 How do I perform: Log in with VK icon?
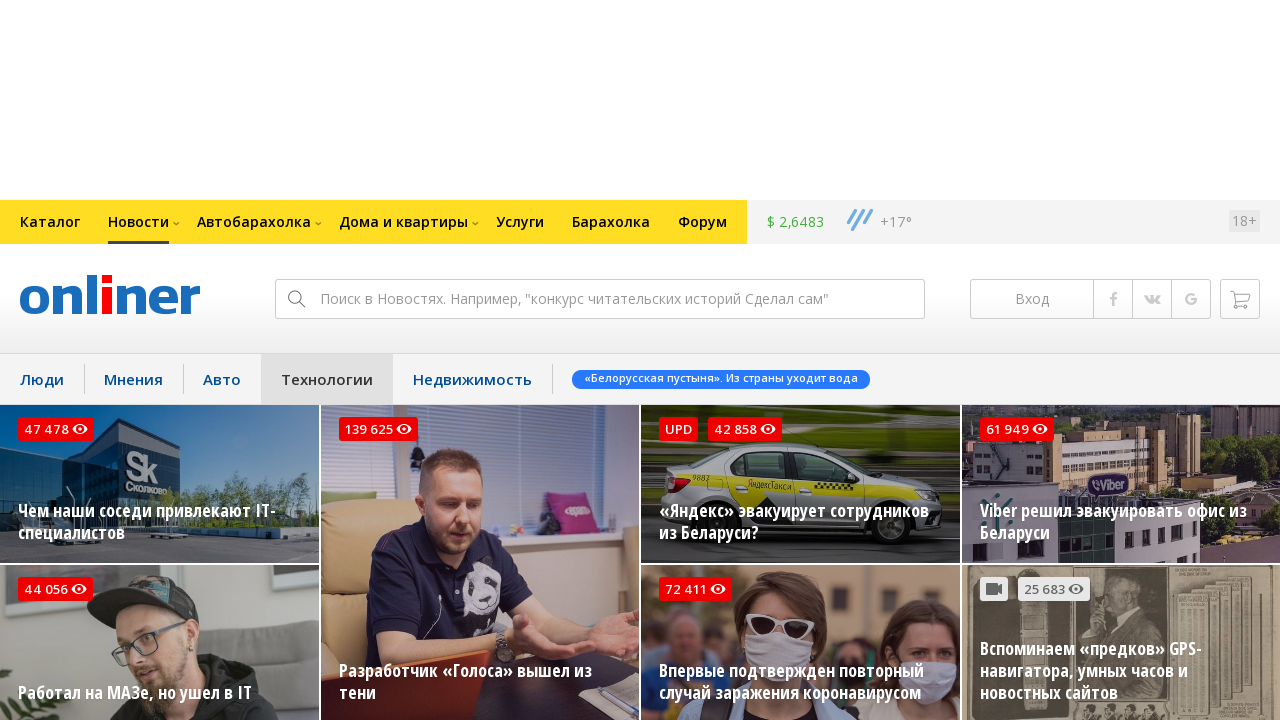tap(1152, 299)
